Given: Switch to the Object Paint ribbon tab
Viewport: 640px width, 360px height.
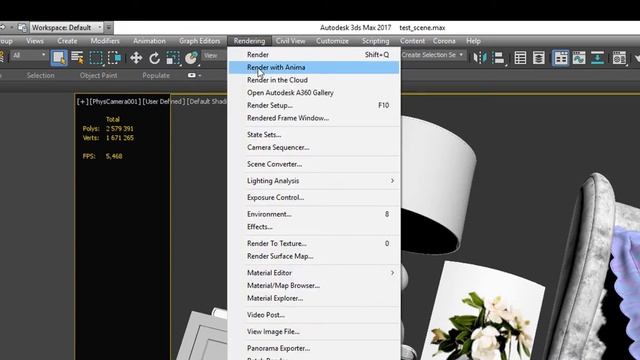Looking at the screenshot, I should coord(98,76).
